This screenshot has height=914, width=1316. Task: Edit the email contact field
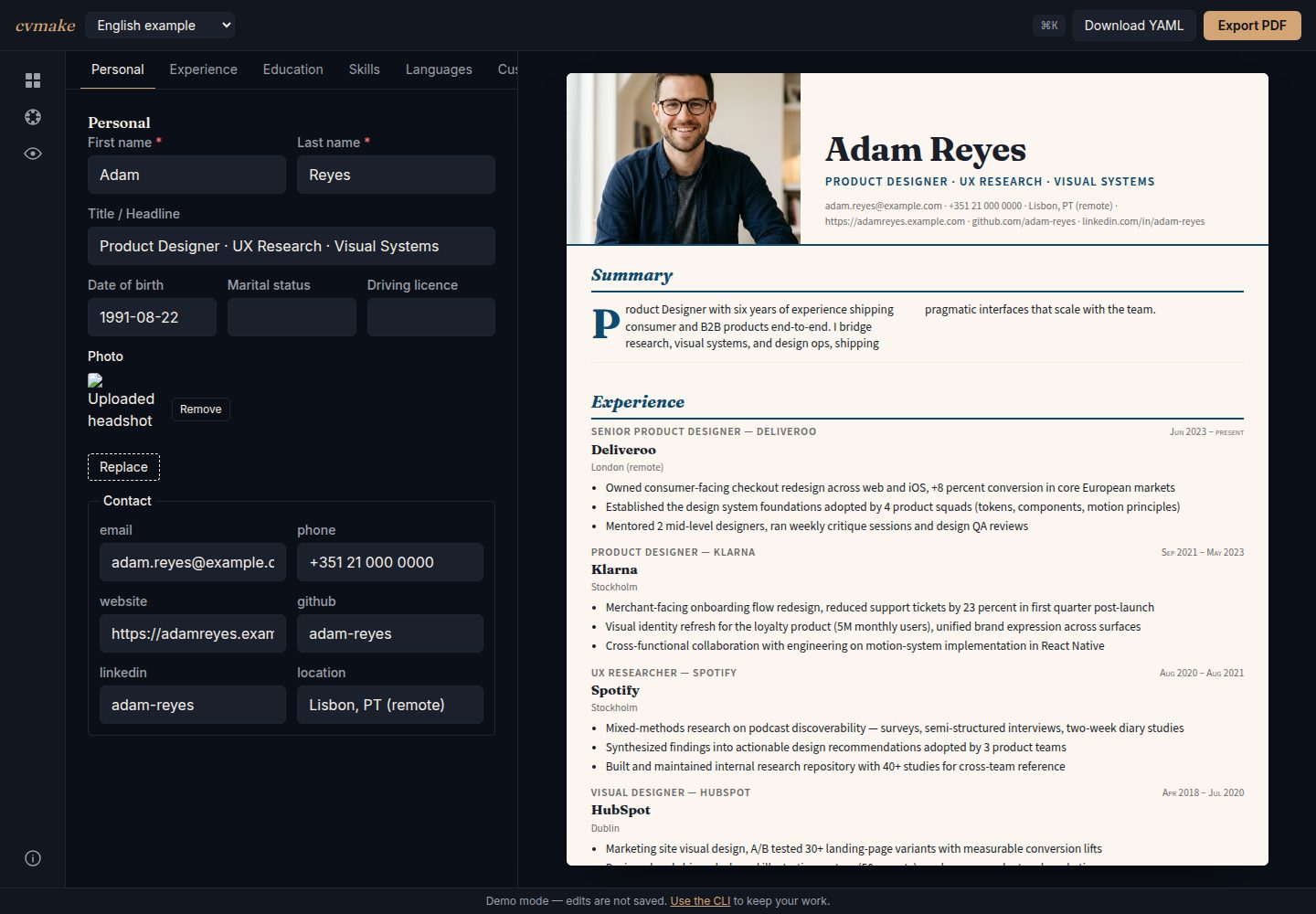193,562
